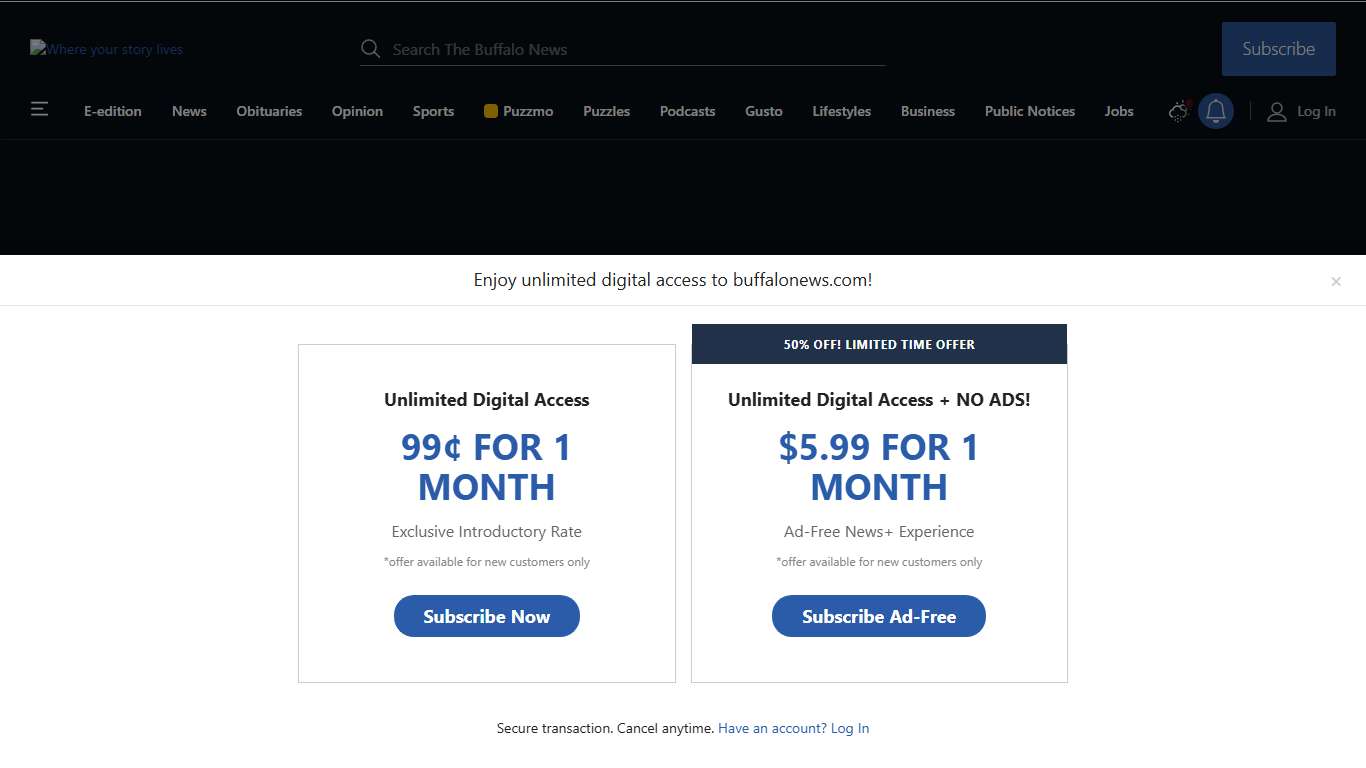The image size is (1366, 768).
Task: Close the subscription offer banner
Action: pyautogui.click(x=1336, y=282)
